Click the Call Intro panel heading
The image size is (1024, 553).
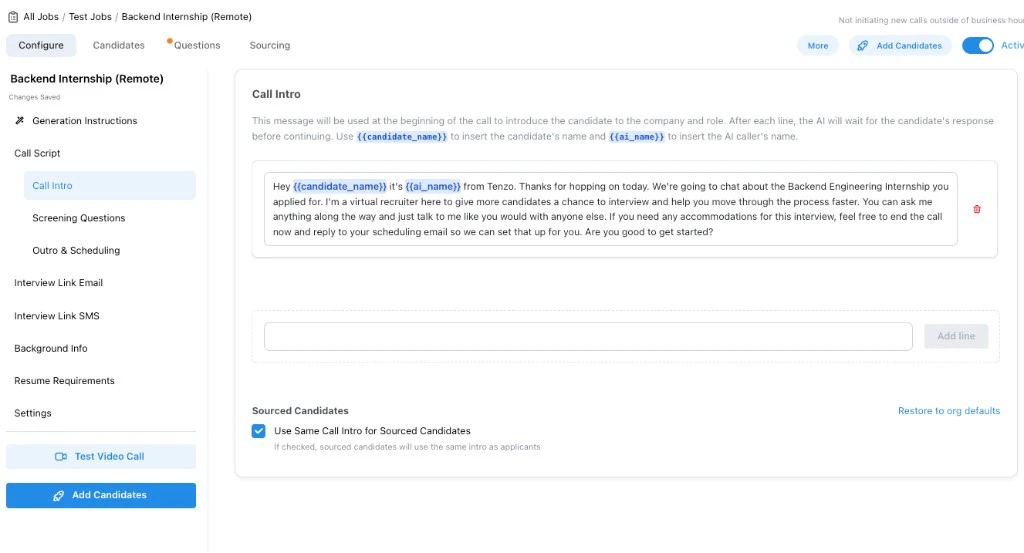pyautogui.click(x=276, y=94)
